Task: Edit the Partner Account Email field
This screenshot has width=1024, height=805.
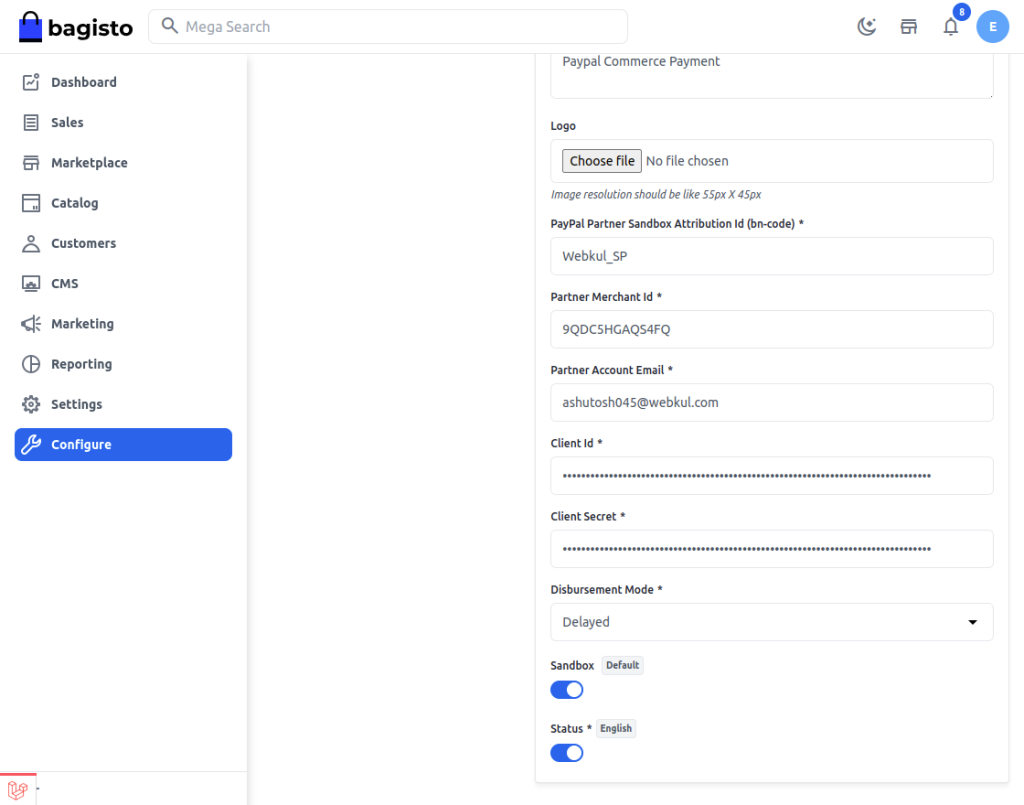Action: click(x=772, y=402)
